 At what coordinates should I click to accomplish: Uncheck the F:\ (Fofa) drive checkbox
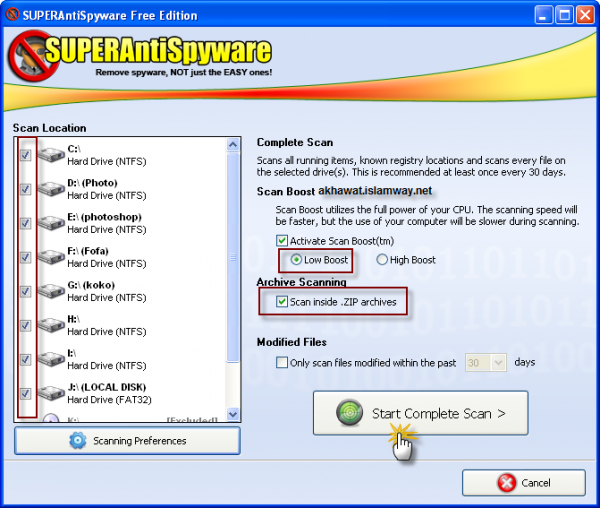tap(25, 257)
